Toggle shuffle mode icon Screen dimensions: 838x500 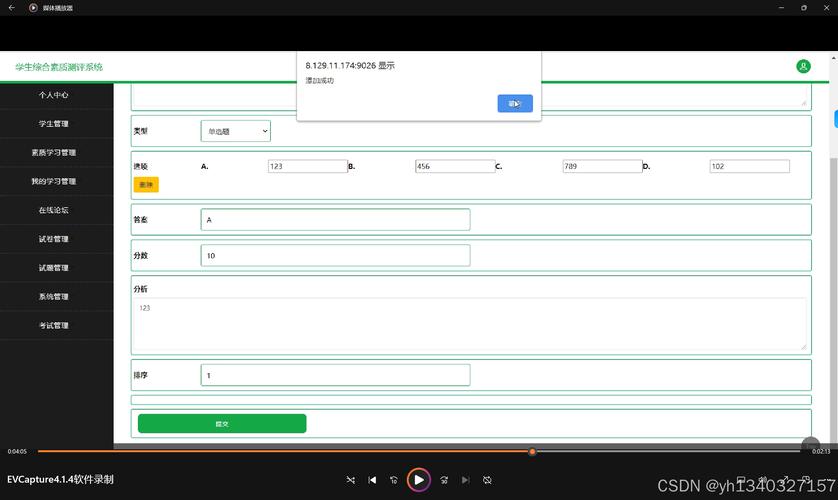[x=350, y=480]
